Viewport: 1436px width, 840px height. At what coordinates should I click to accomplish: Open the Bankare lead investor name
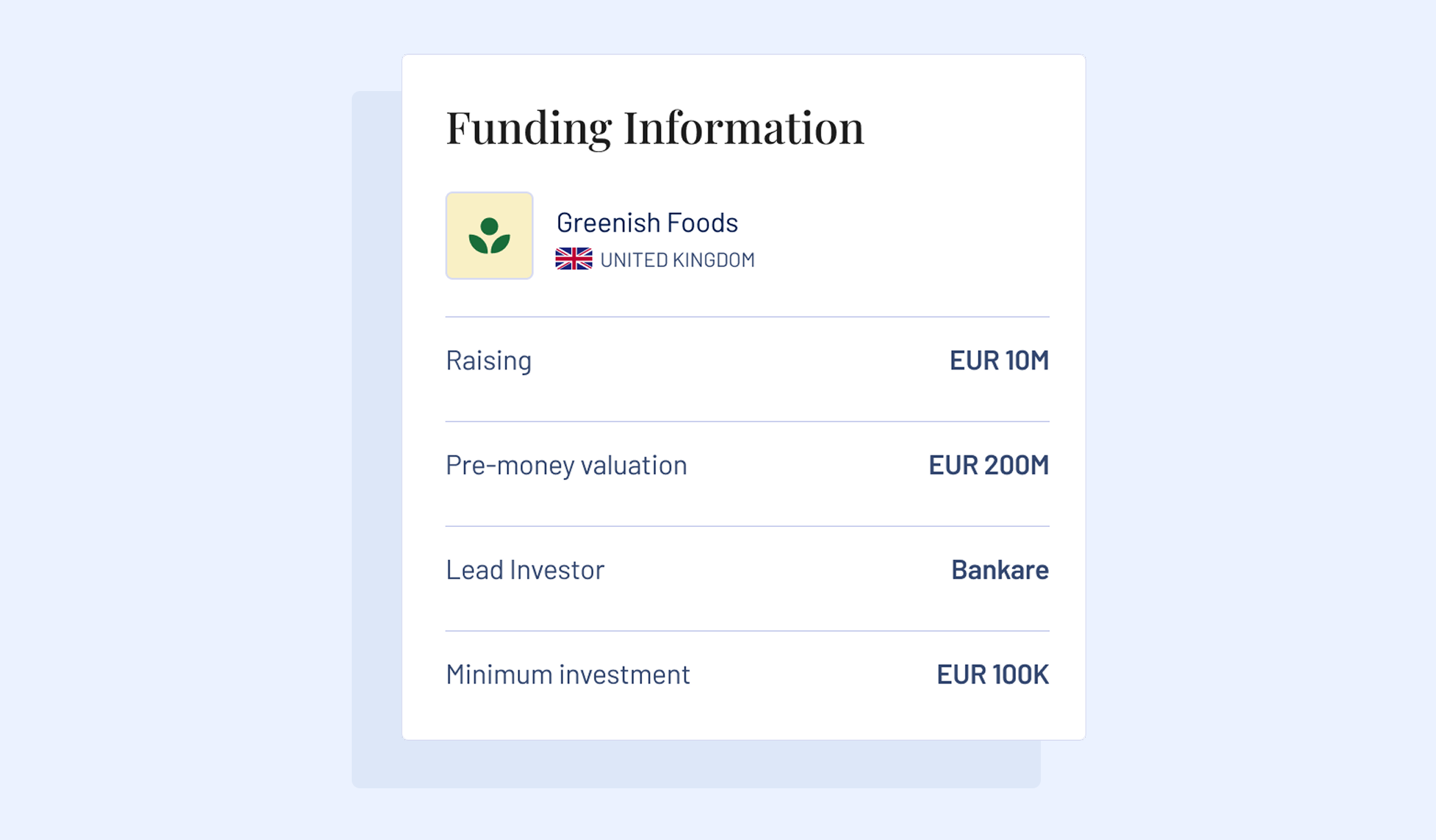1000,570
